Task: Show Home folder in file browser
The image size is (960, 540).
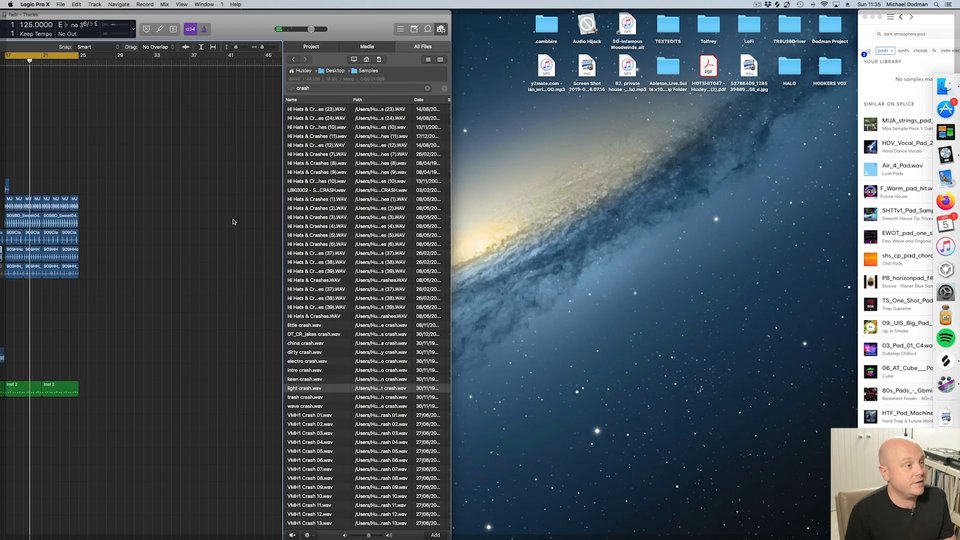Action: [x=366, y=59]
